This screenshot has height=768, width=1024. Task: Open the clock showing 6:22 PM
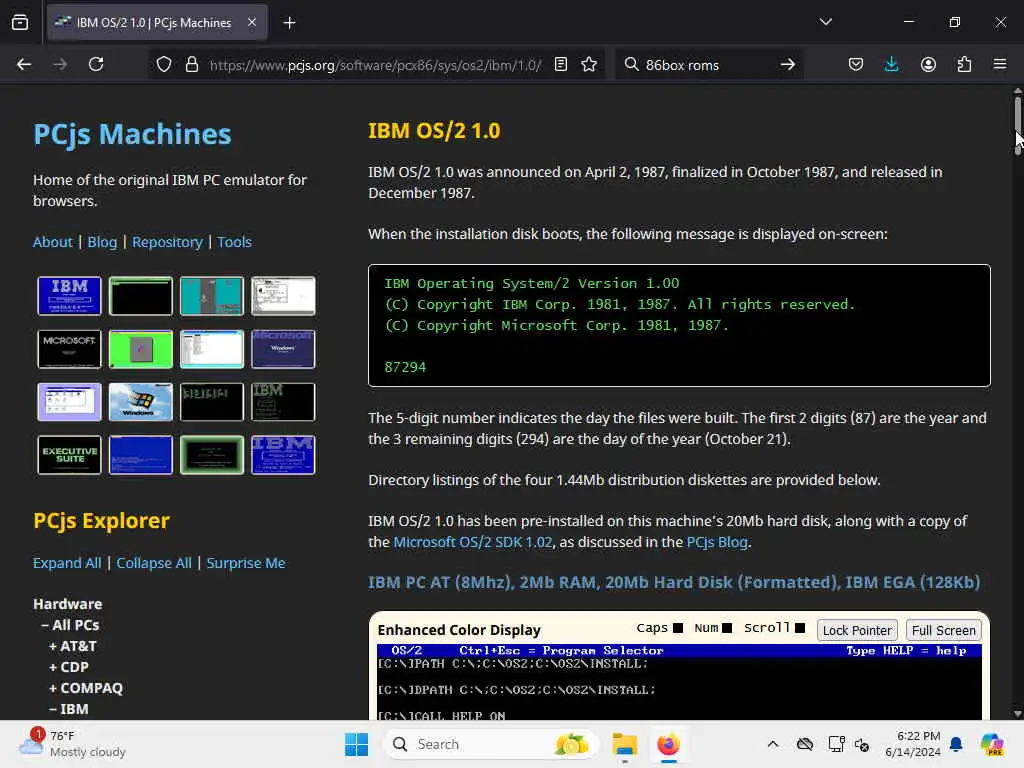(912, 744)
